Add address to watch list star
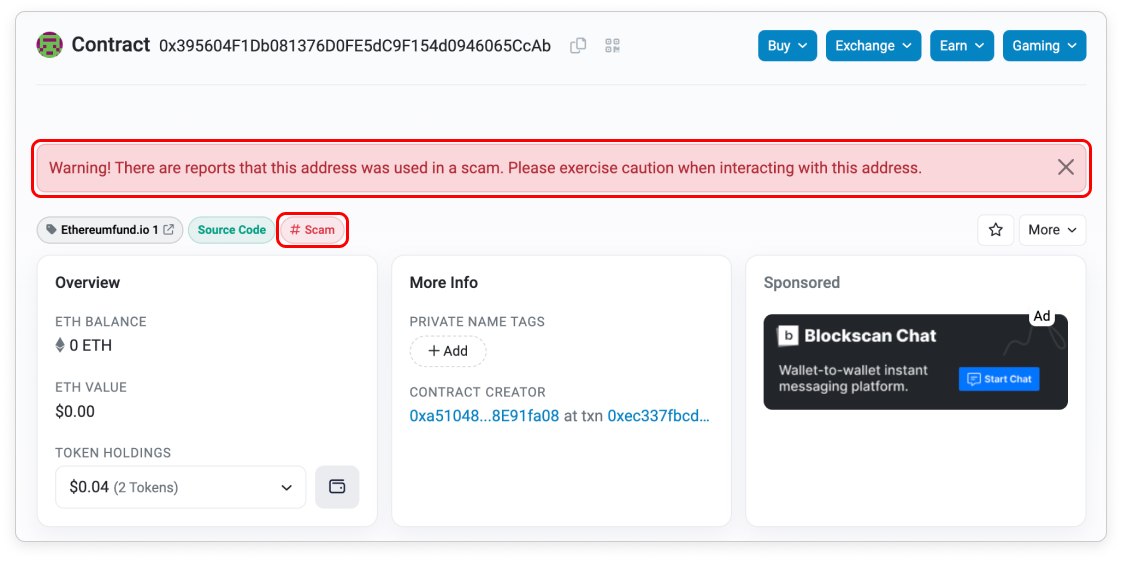Screen dimensions: 1122x561 [995, 230]
